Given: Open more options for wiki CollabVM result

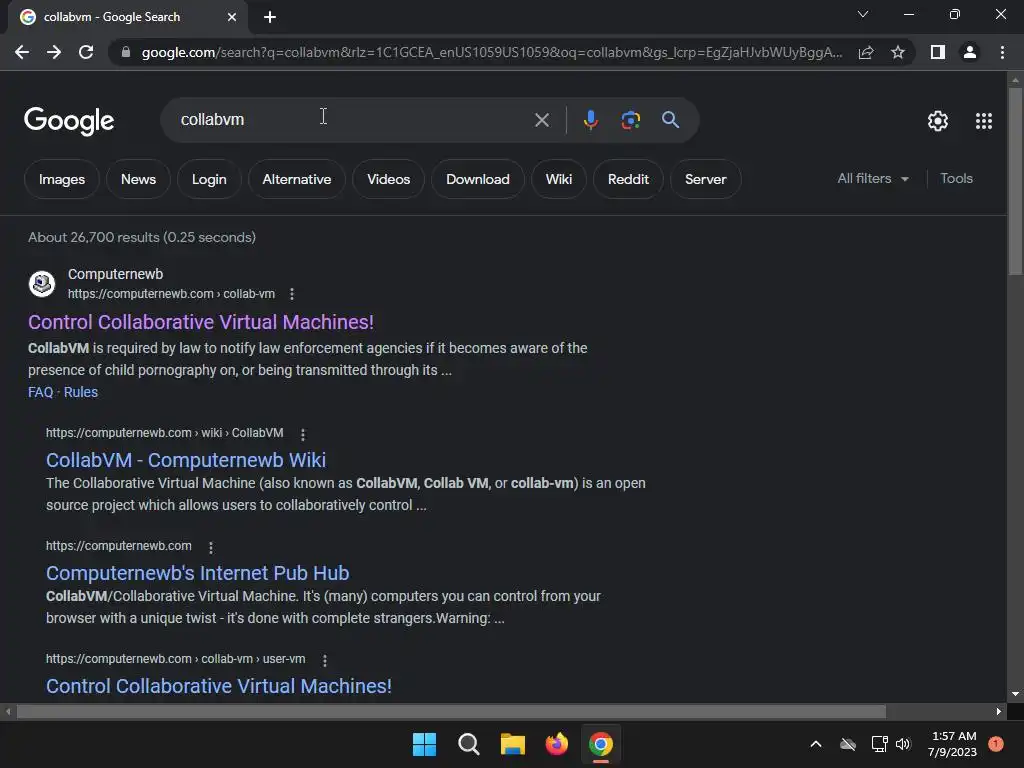Looking at the screenshot, I should pyautogui.click(x=302, y=434).
